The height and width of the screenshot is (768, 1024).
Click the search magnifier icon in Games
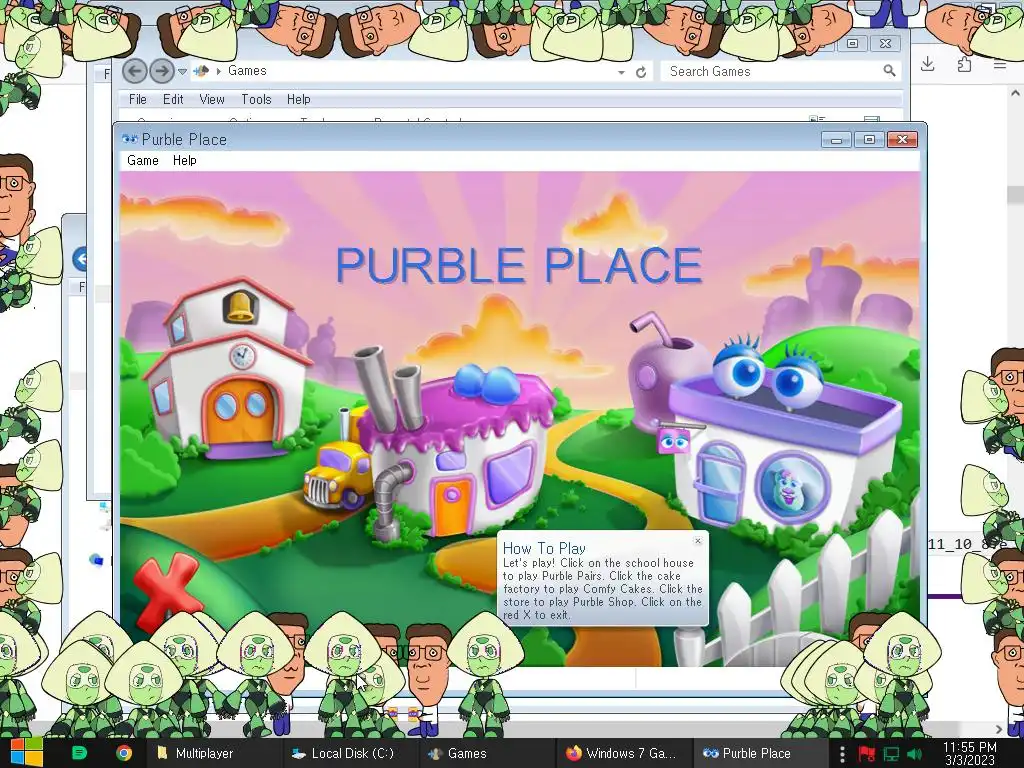[889, 71]
